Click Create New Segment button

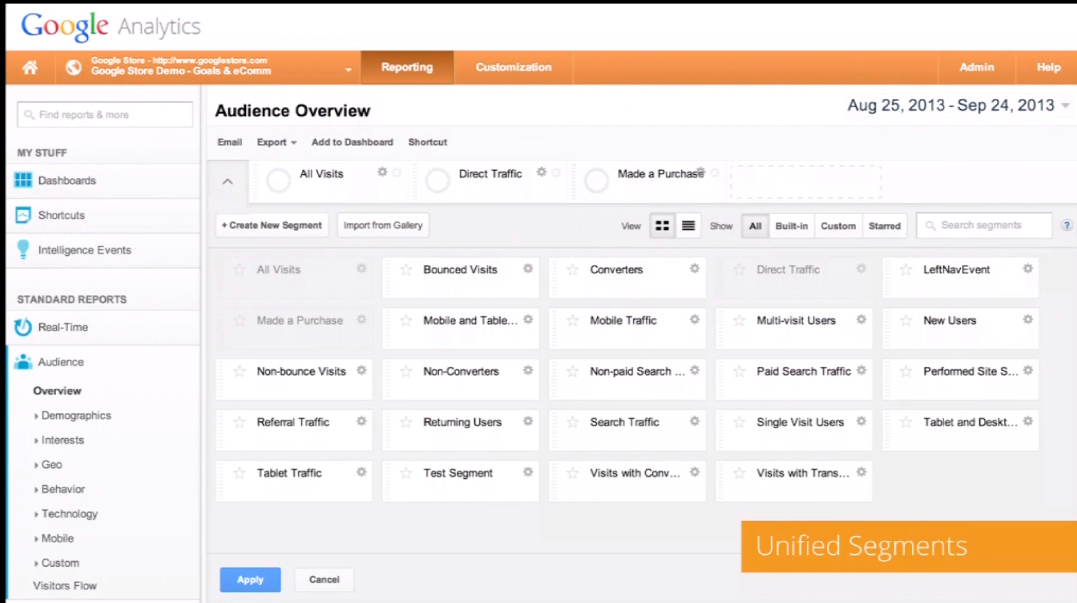[x=272, y=226]
